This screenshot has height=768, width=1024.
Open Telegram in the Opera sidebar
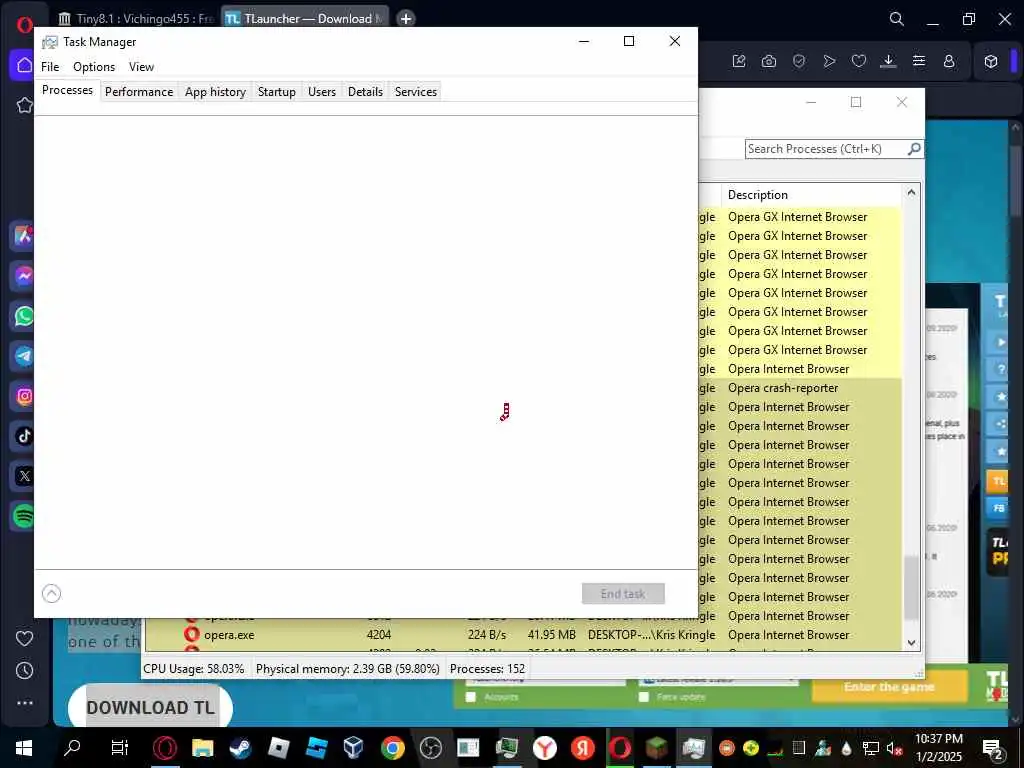tap(24, 356)
